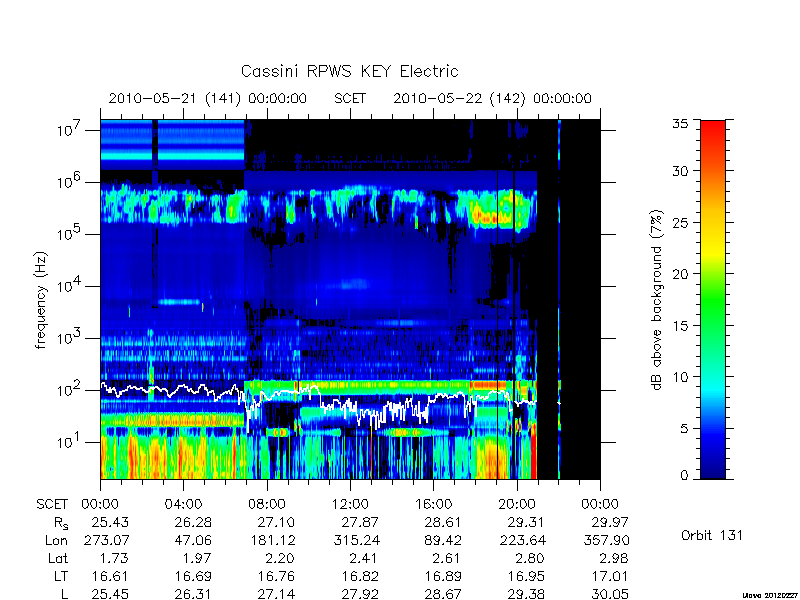Click the green middle of the color scale
This screenshot has height=600, width=800.
click(713, 300)
